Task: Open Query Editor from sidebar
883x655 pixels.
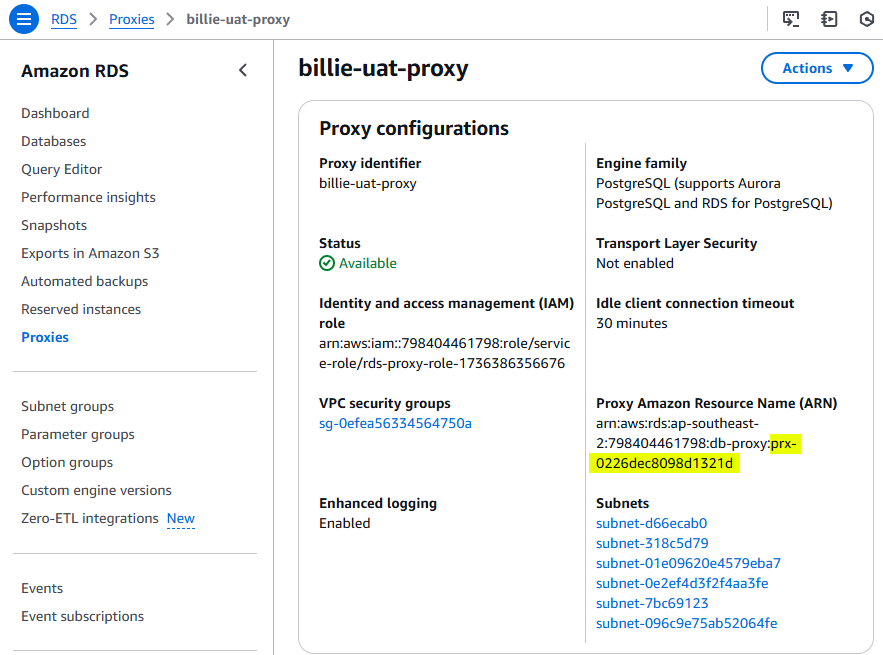Action: pos(61,170)
